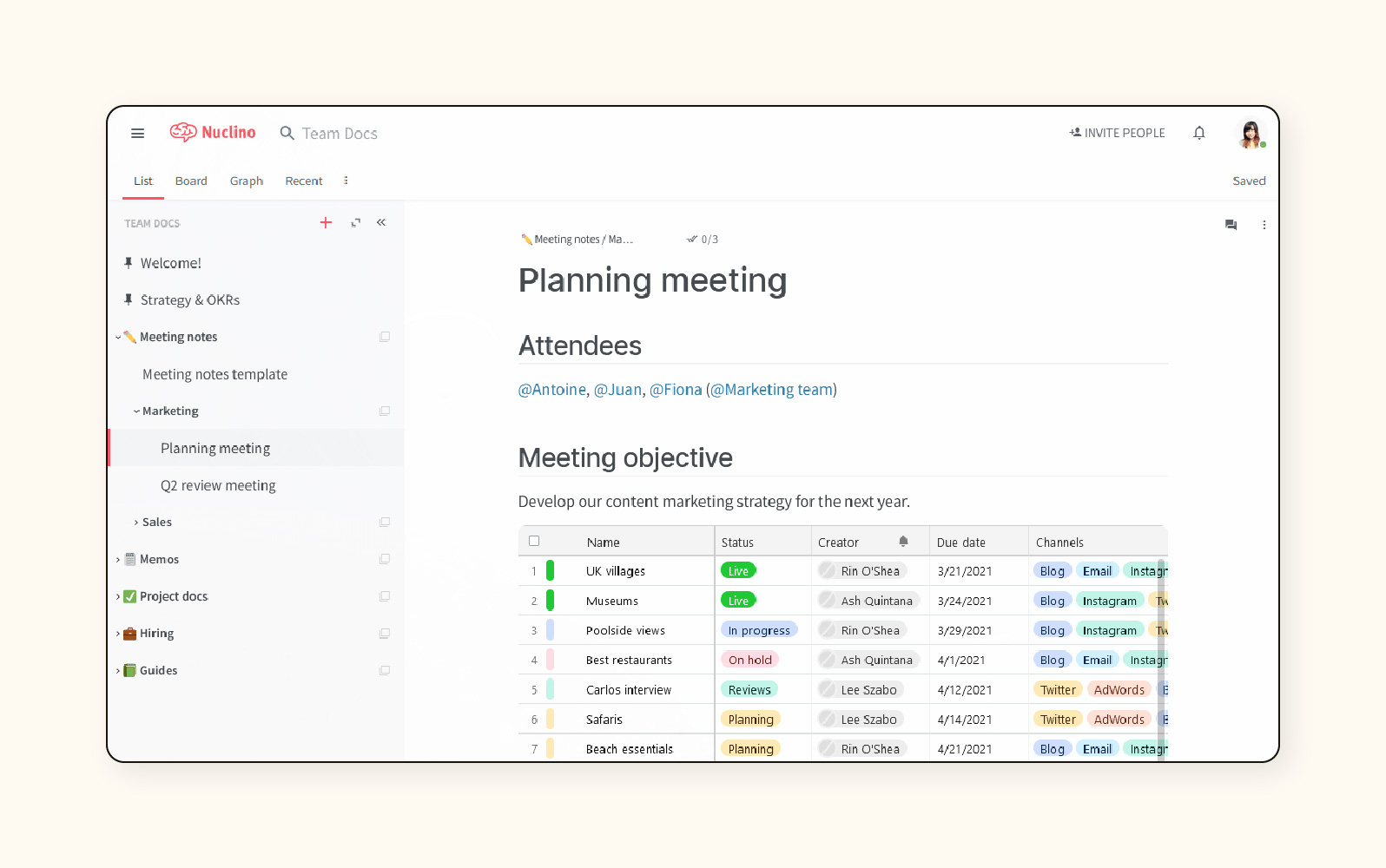Click the pin icon beside Strategy & OKRs

point(129,299)
